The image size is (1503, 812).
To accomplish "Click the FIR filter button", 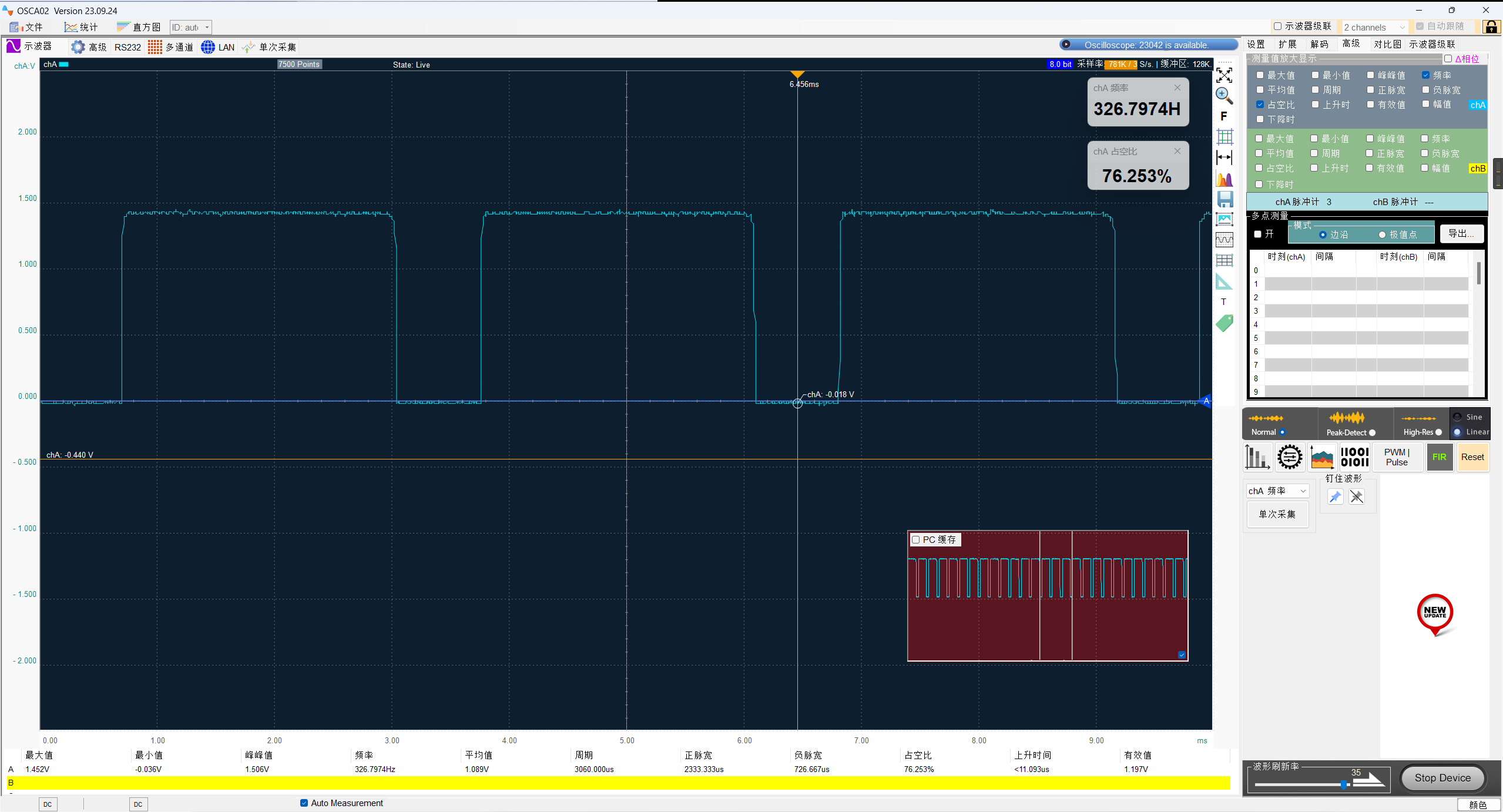I will point(1440,457).
